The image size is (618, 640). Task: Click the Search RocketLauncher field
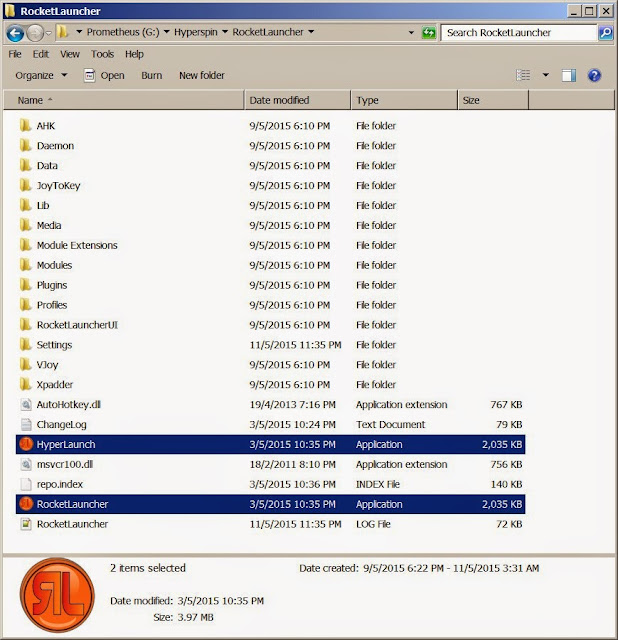[519, 33]
